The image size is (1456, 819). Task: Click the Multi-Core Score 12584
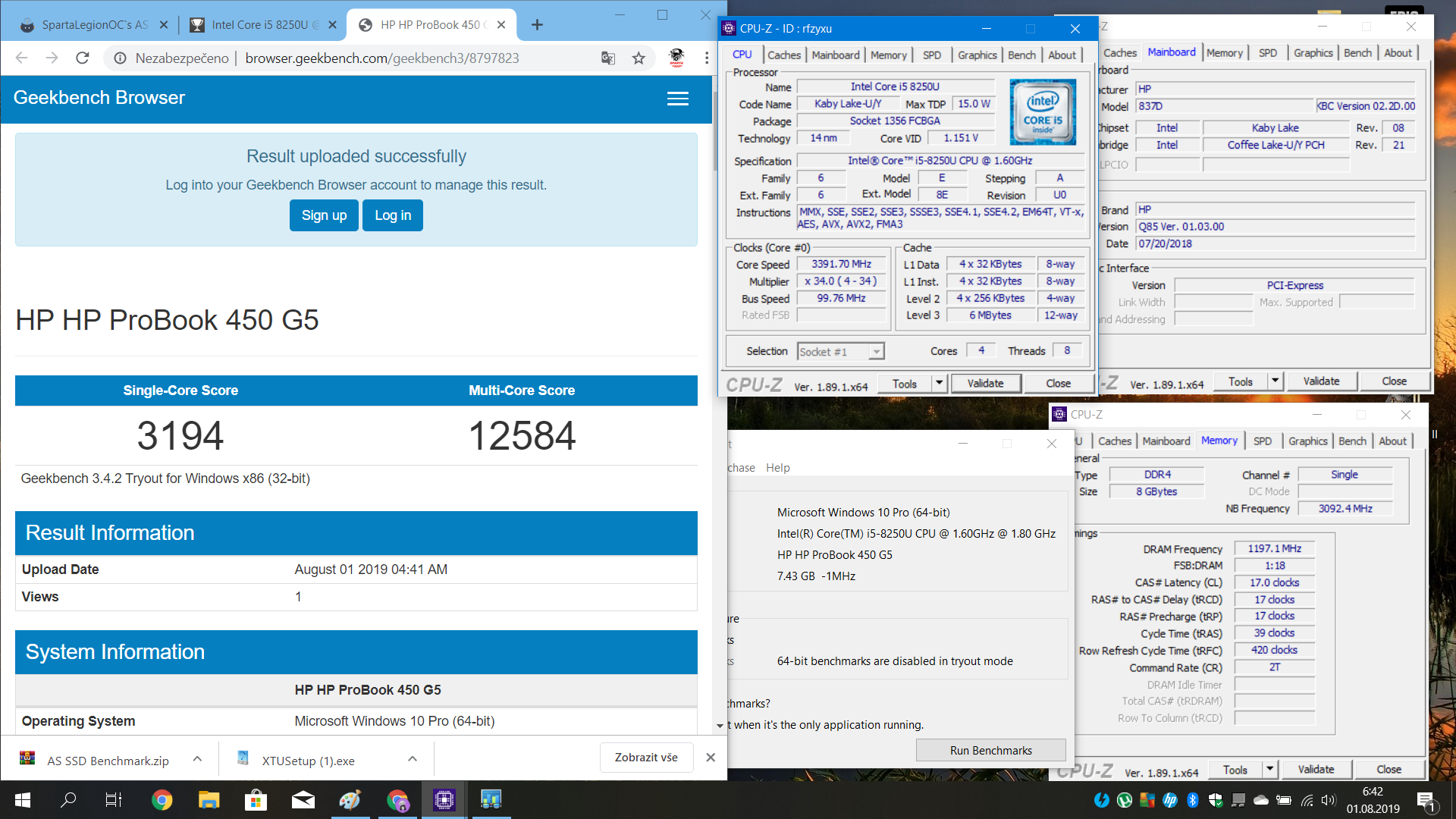(522, 435)
